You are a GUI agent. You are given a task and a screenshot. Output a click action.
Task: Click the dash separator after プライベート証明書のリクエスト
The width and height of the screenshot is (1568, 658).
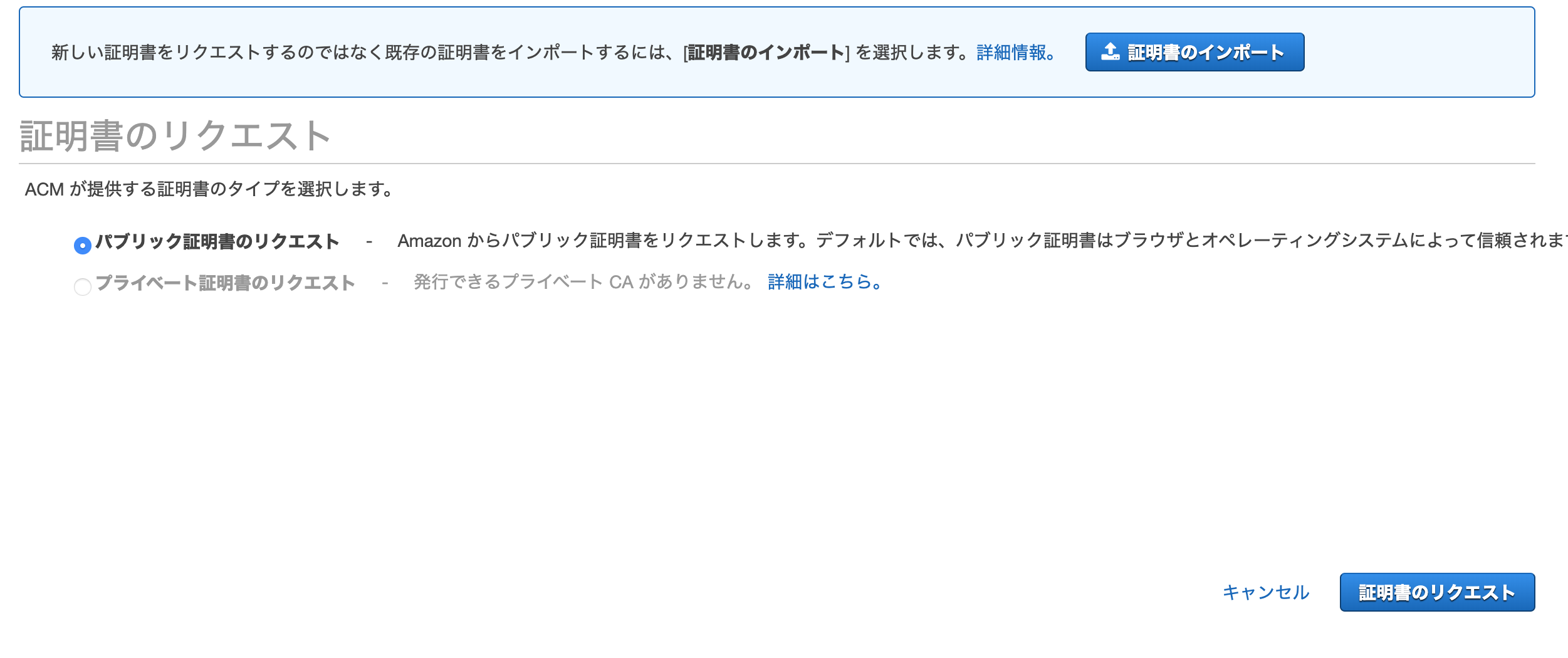click(385, 284)
